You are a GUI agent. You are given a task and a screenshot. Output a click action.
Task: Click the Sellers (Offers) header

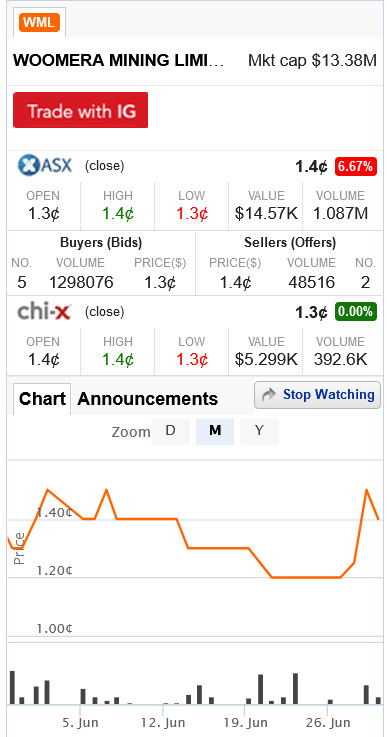(x=290, y=243)
